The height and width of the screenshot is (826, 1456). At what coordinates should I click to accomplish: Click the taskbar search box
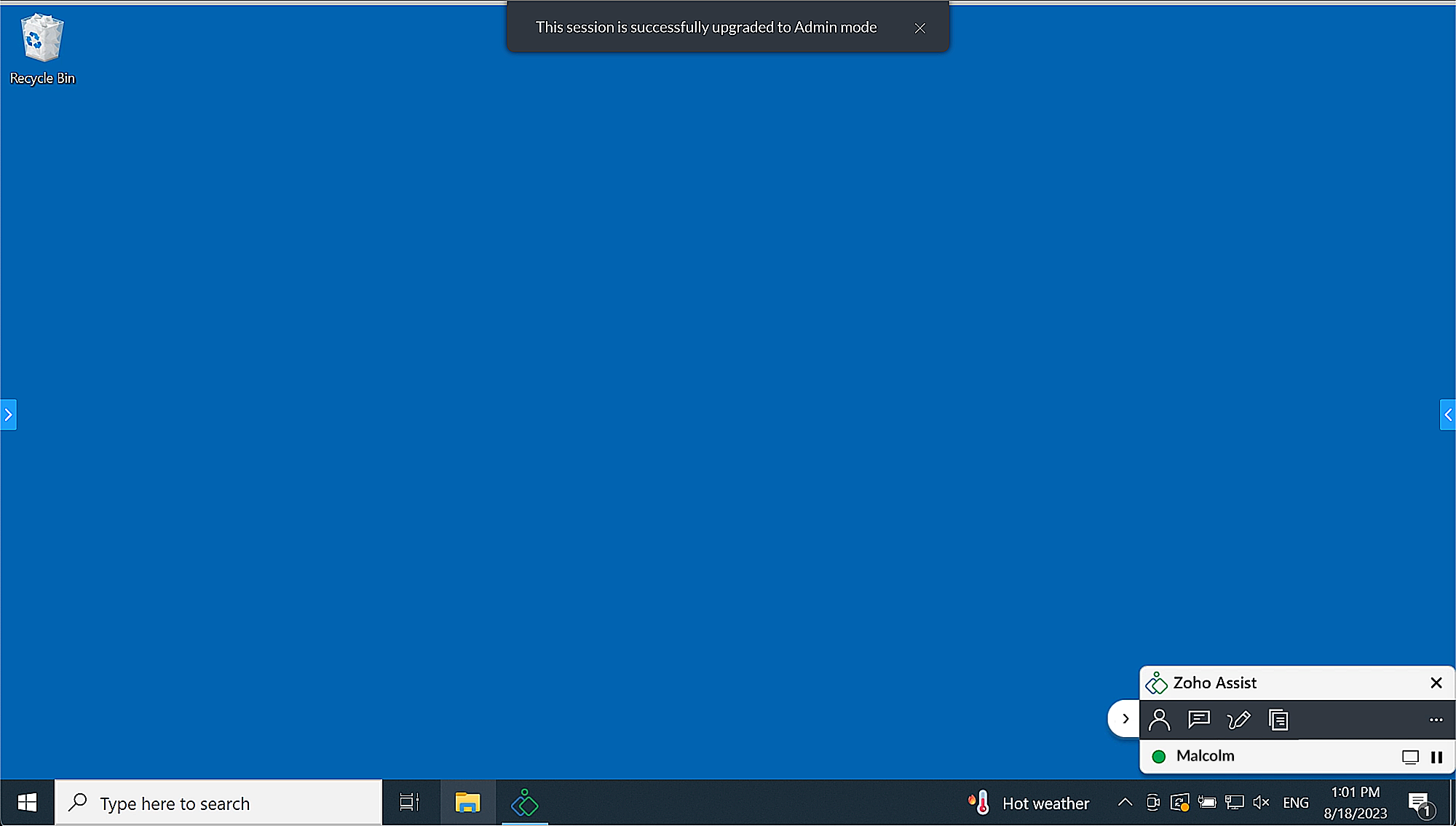[218, 803]
